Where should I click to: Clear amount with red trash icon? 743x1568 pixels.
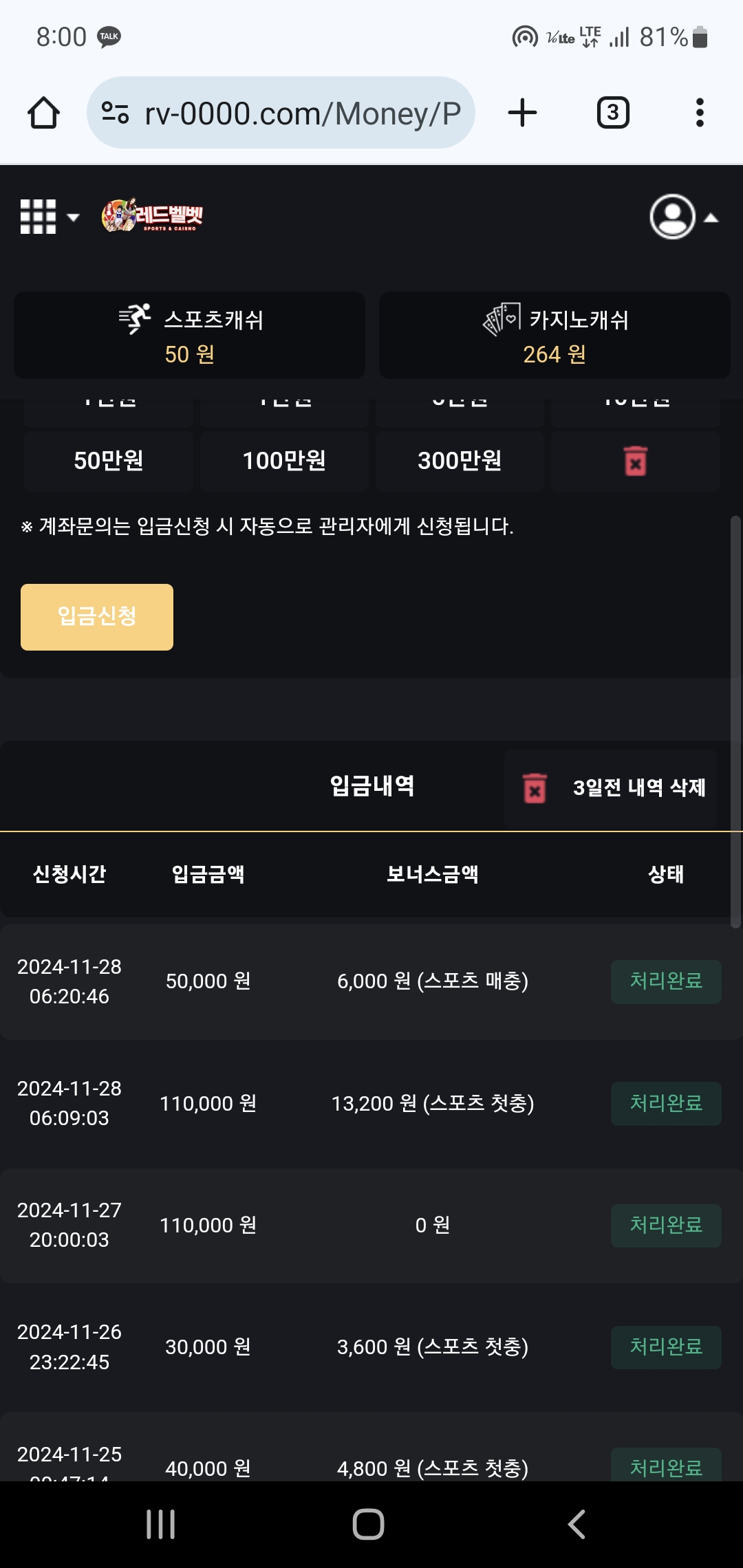(x=635, y=461)
